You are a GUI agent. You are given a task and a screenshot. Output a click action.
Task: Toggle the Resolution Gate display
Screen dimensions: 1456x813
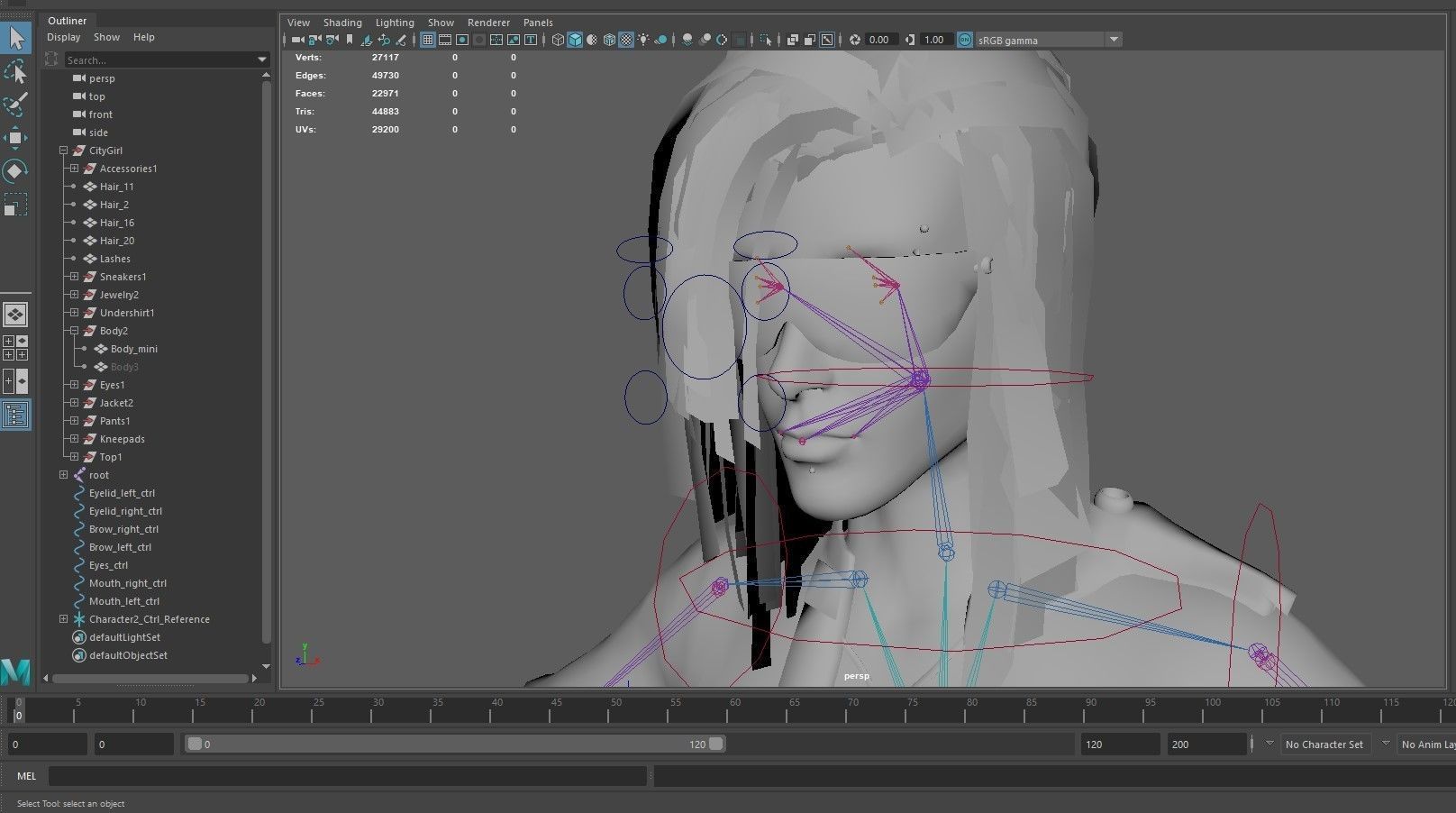pos(462,40)
